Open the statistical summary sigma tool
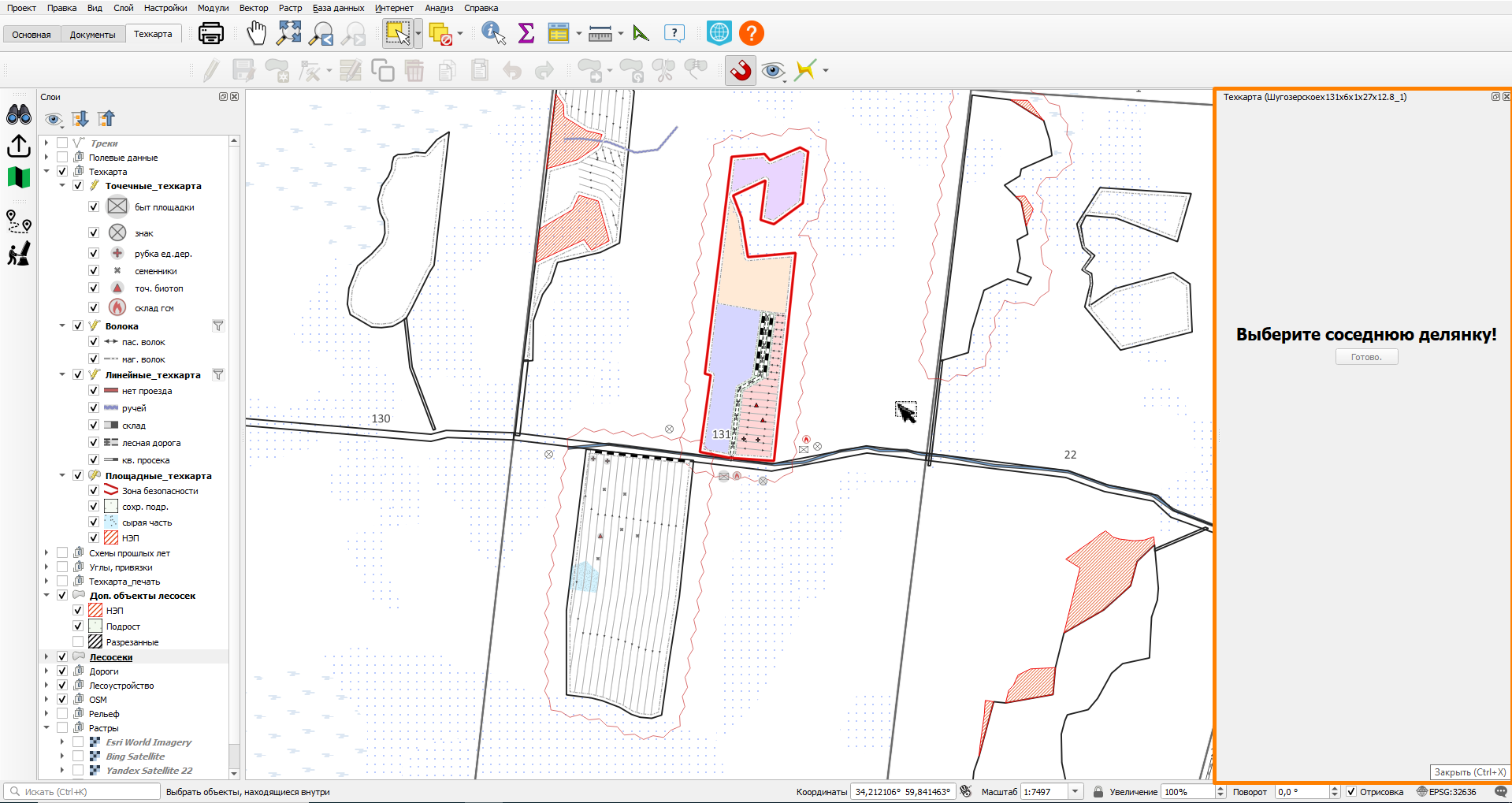The width and height of the screenshot is (1512, 803). click(526, 33)
